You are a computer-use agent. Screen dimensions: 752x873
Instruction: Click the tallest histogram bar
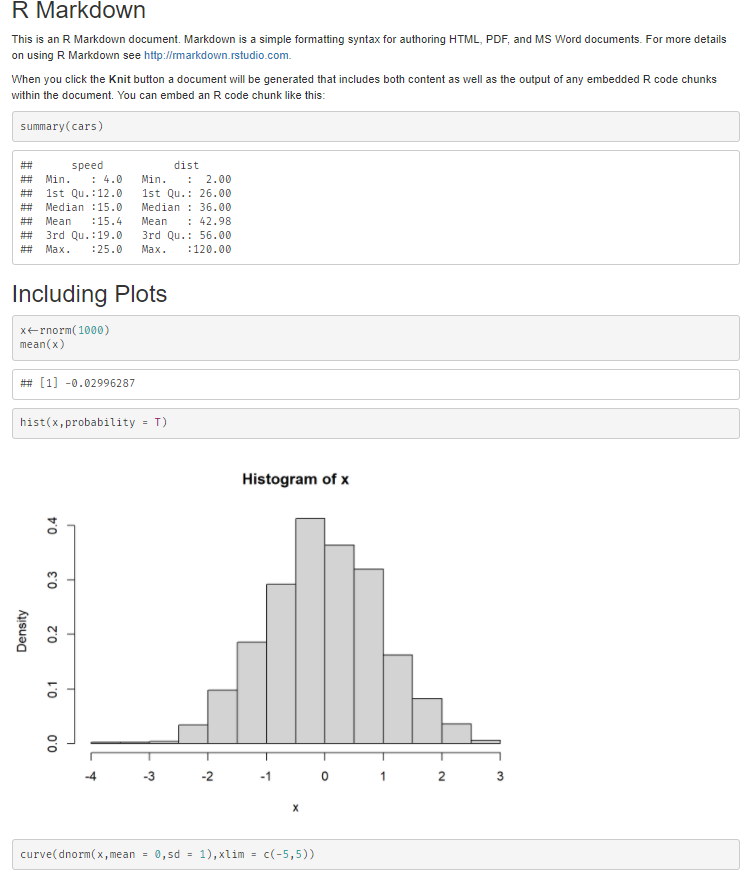[310, 631]
